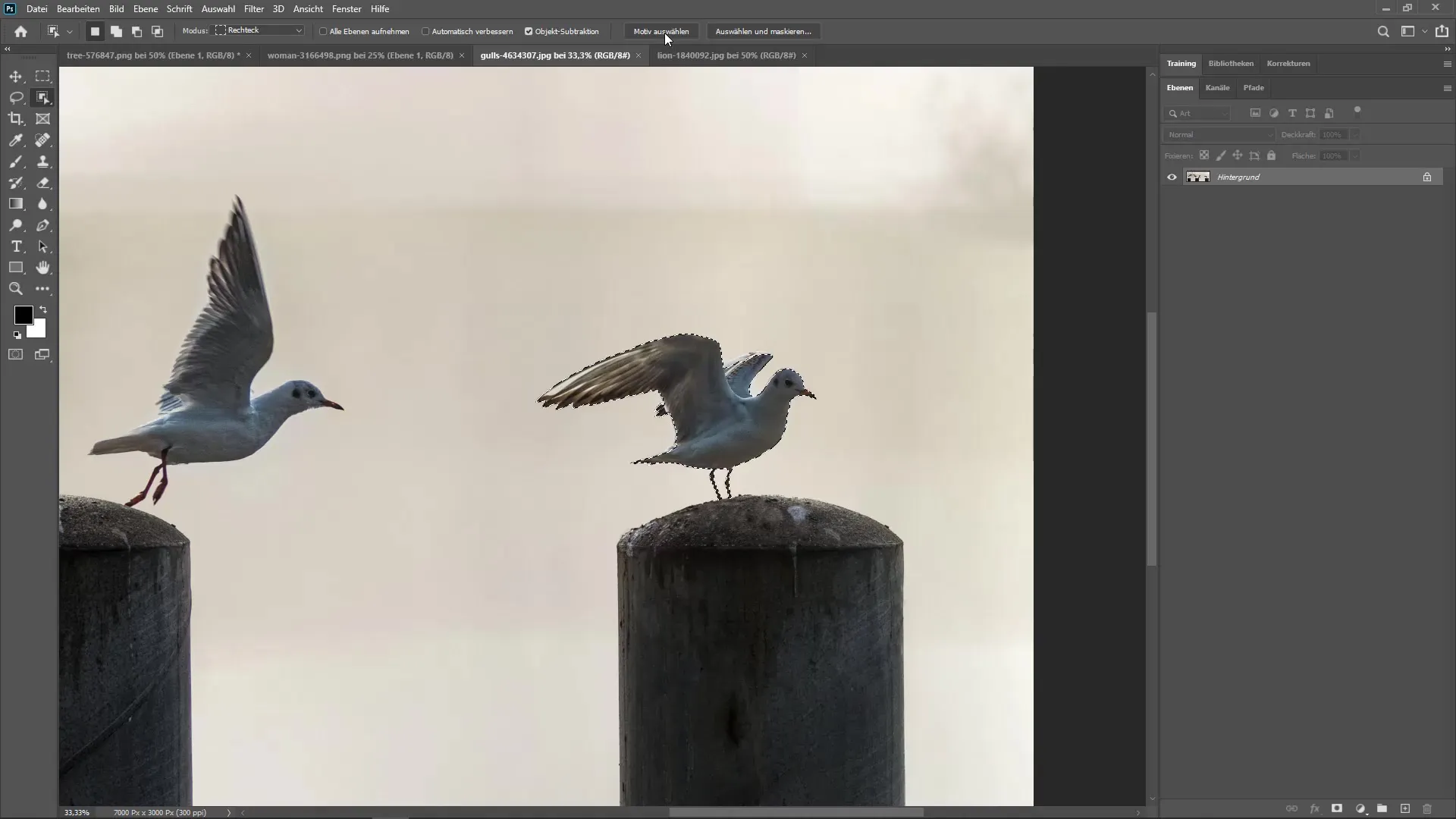Switch to lion-1840092.jpg document tab

point(726,55)
